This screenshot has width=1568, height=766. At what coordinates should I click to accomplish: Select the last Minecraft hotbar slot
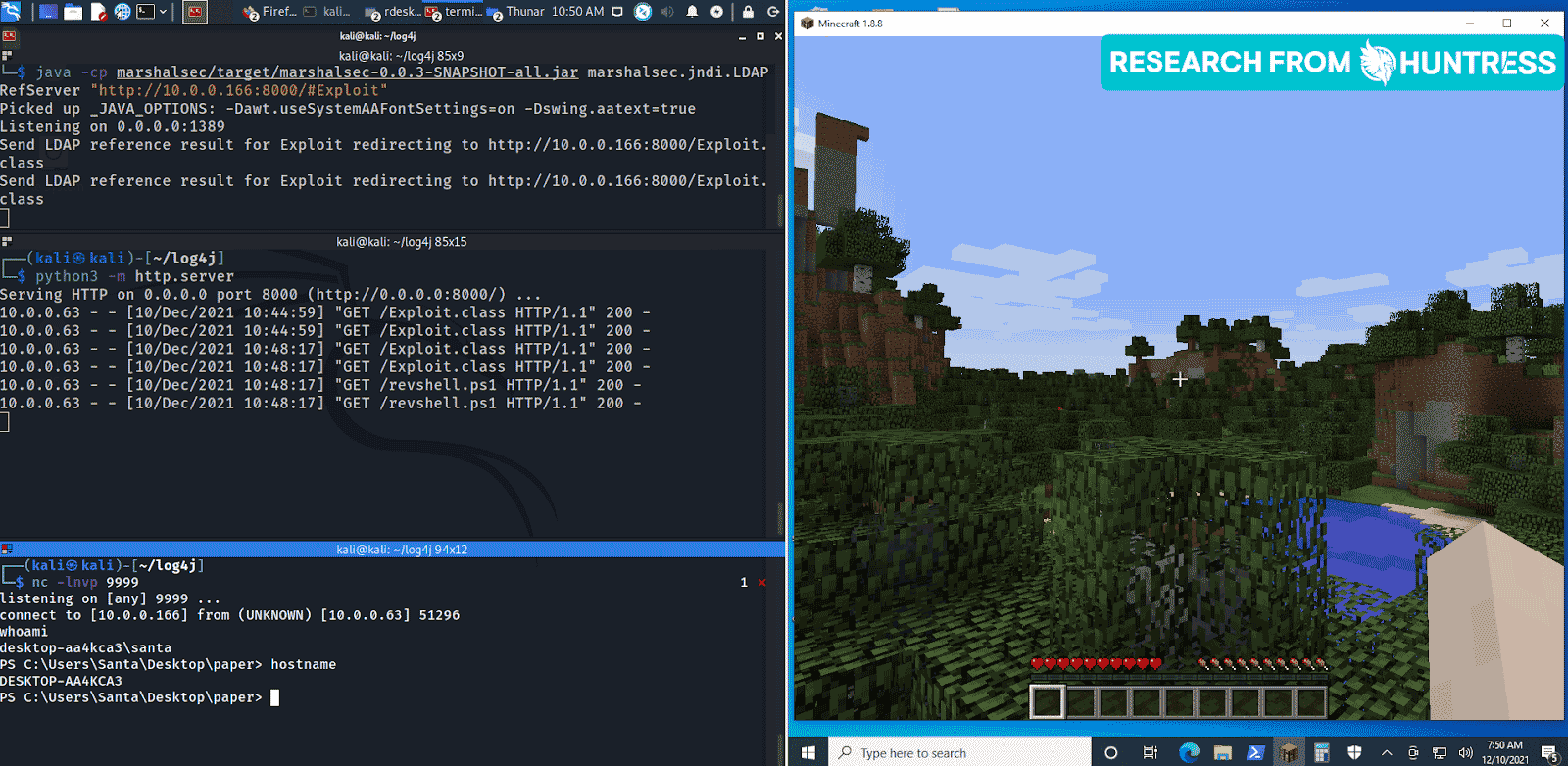(x=1310, y=701)
